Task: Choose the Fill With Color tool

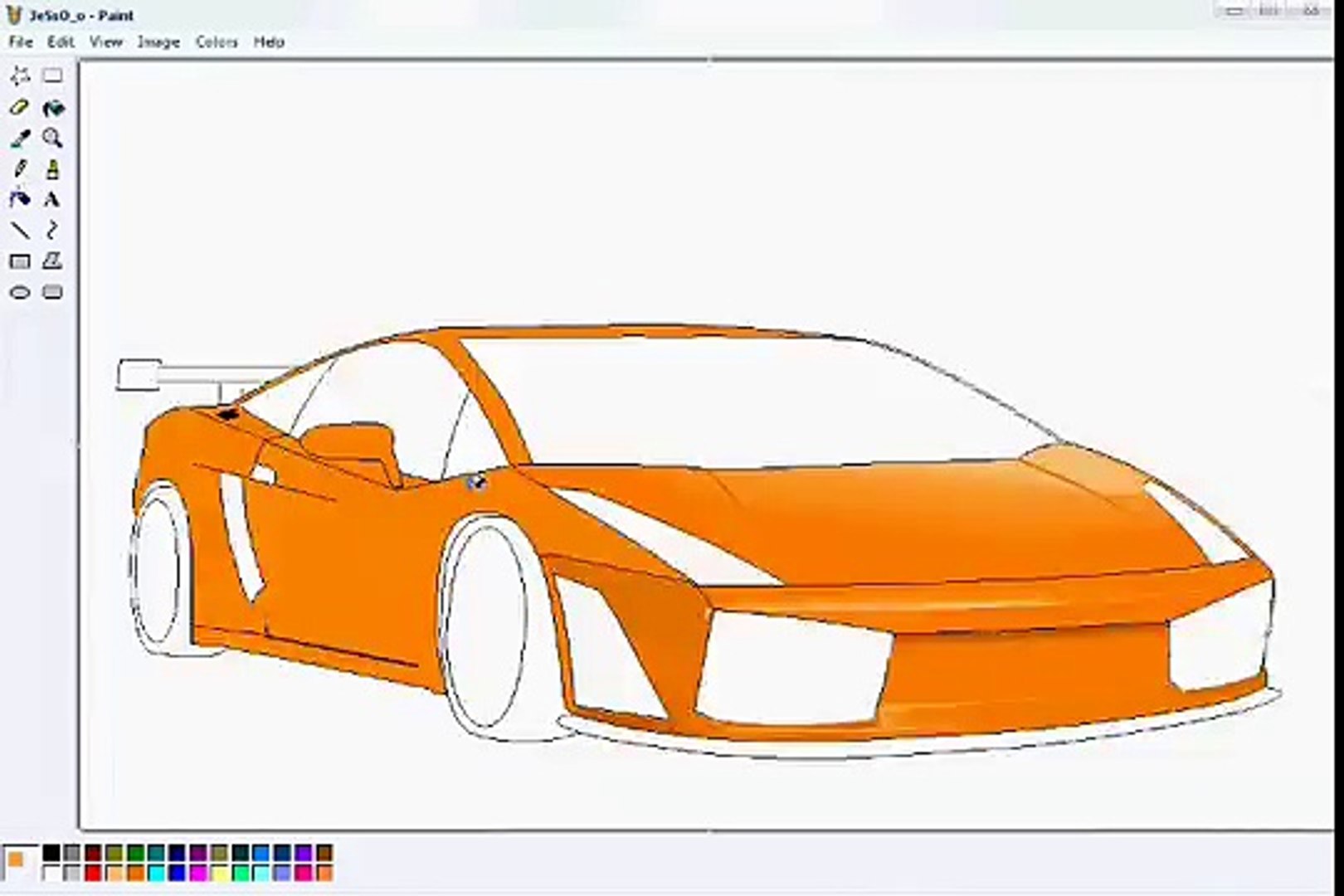Action: pos(52,106)
